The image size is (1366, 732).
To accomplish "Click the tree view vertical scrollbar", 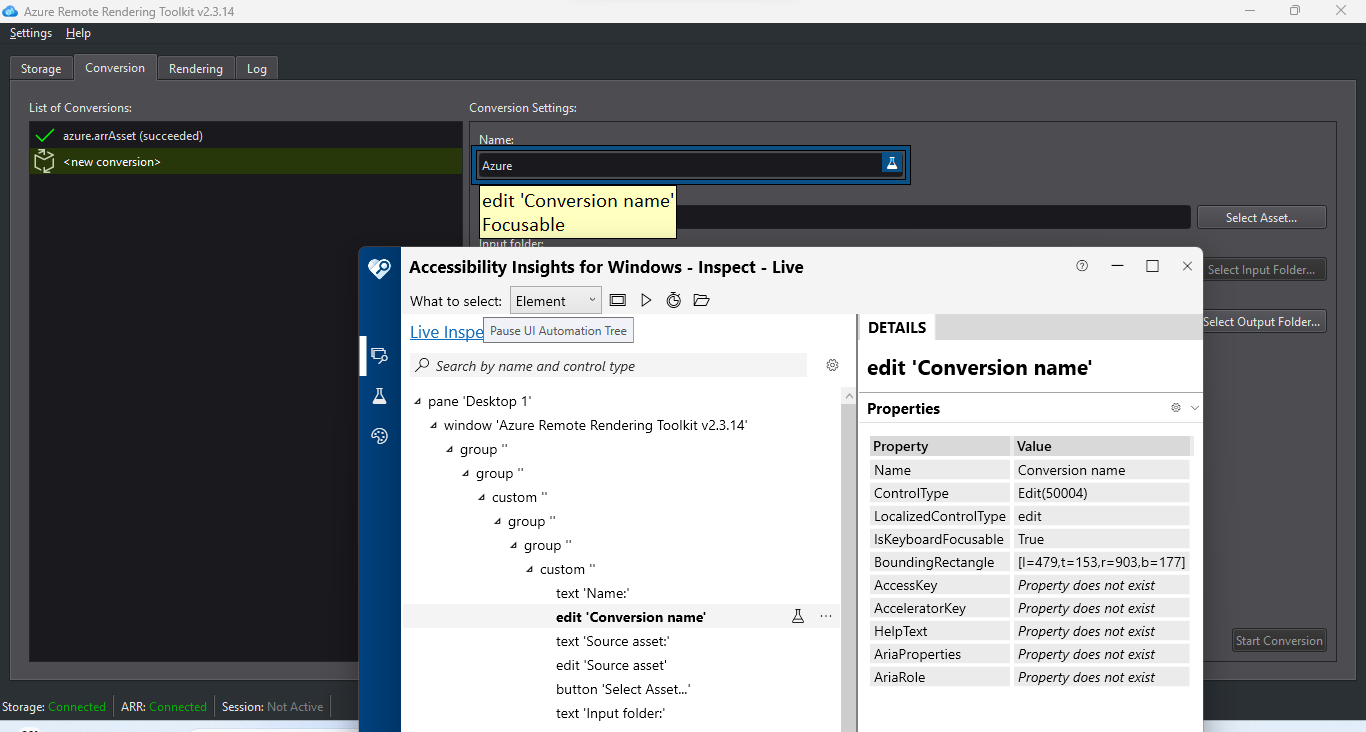I will click(x=848, y=560).
